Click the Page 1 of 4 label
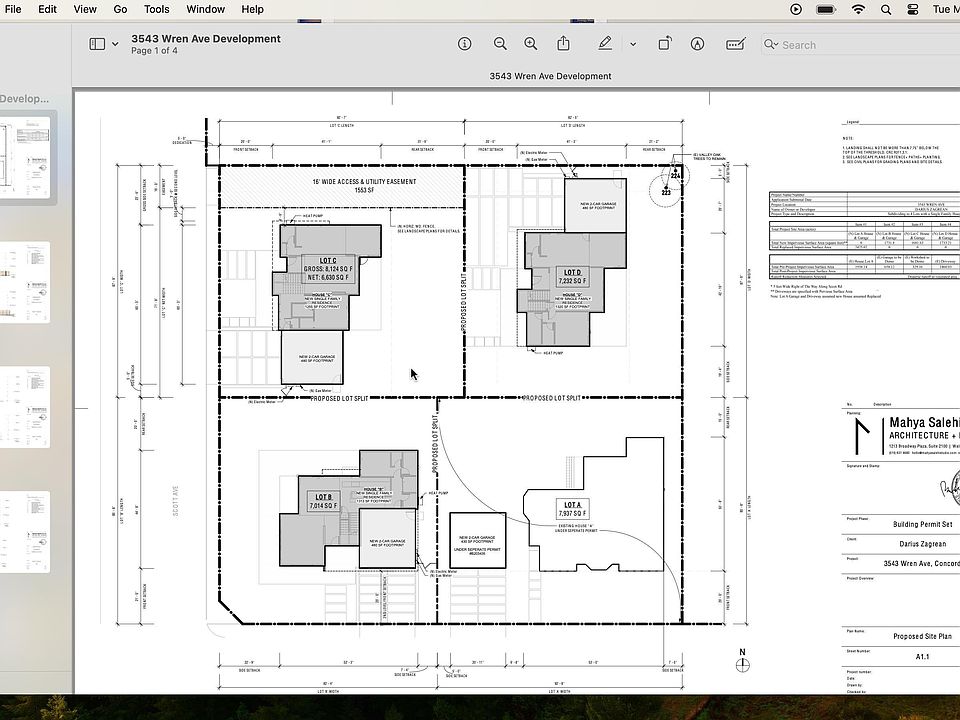This screenshot has width=960, height=720. tap(154, 51)
